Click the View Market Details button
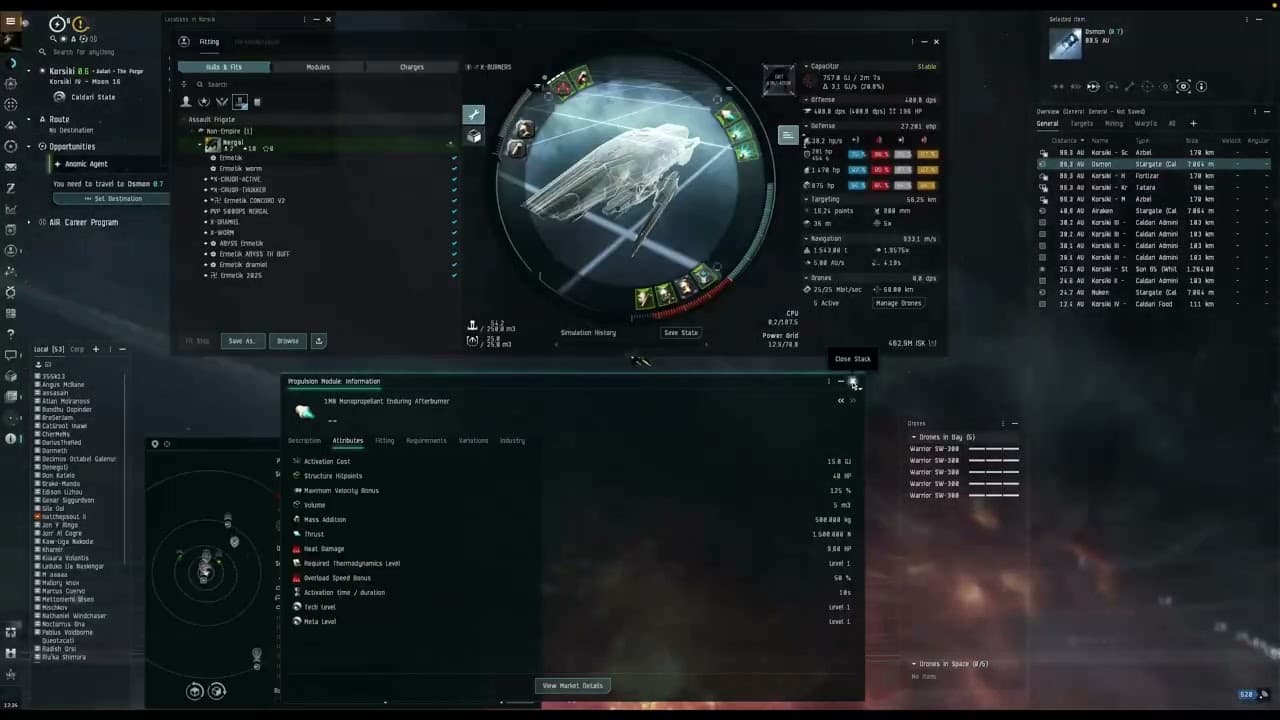This screenshot has width=1280, height=720. 573,686
